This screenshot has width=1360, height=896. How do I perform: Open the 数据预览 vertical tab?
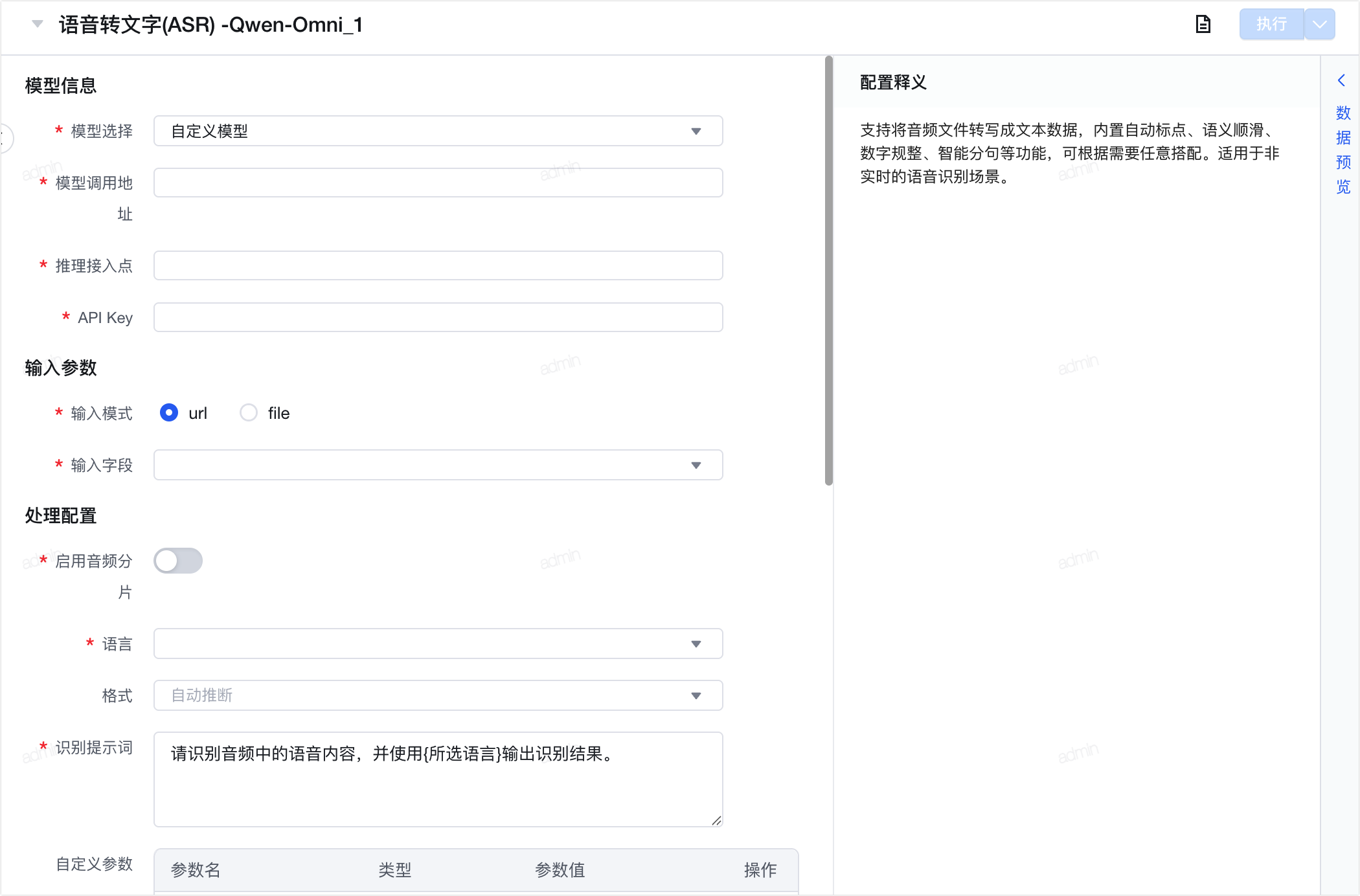point(1343,150)
